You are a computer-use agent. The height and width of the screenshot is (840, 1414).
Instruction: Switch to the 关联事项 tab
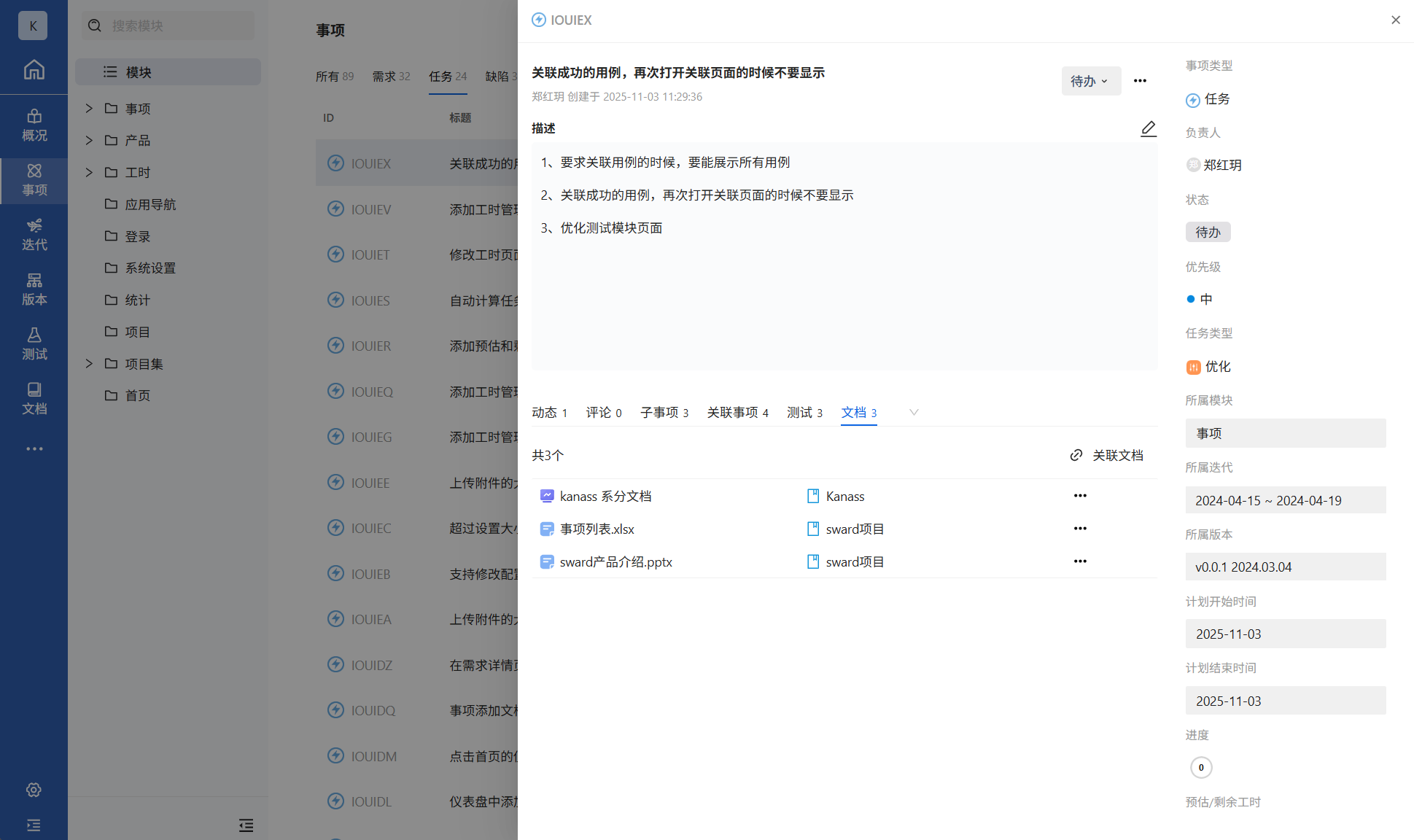[x=737, y=413]
